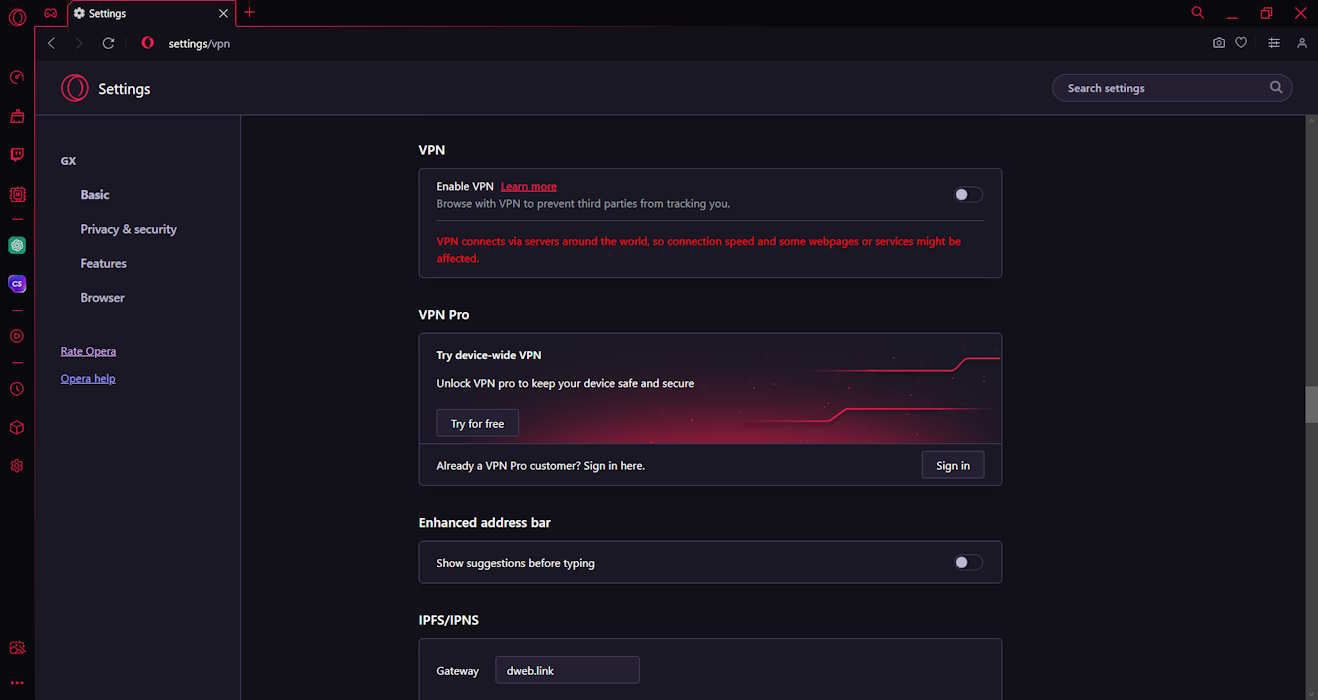Viewport: 1318px width, 700px height.
Task: Click the Try for free button
Action: click(477, 424)
